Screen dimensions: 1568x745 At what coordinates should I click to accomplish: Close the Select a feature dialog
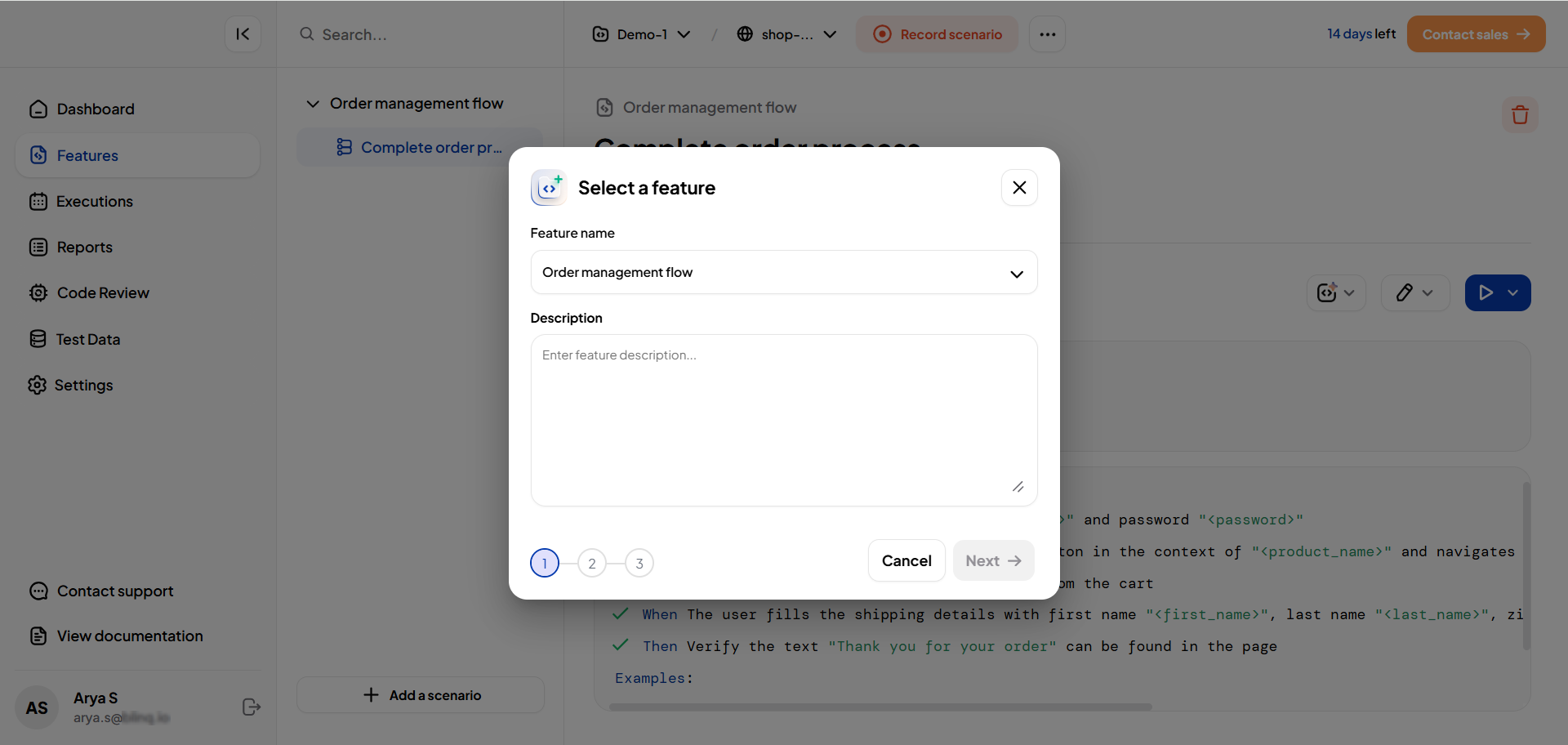pos(1019,188)
